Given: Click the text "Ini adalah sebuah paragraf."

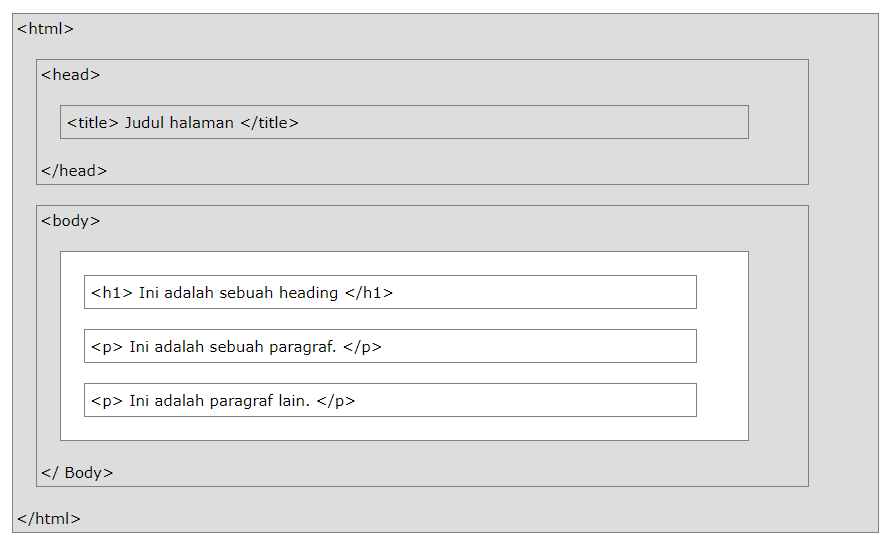Looking at the screenshot, I should pyautogui.click(x=233, y=347).
